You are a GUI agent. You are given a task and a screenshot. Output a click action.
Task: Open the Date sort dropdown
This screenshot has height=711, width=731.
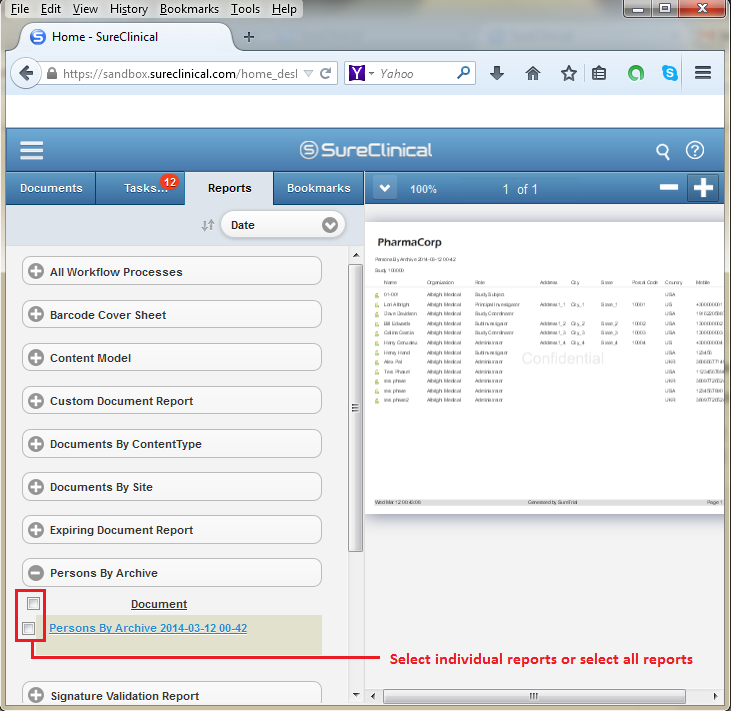283,225
